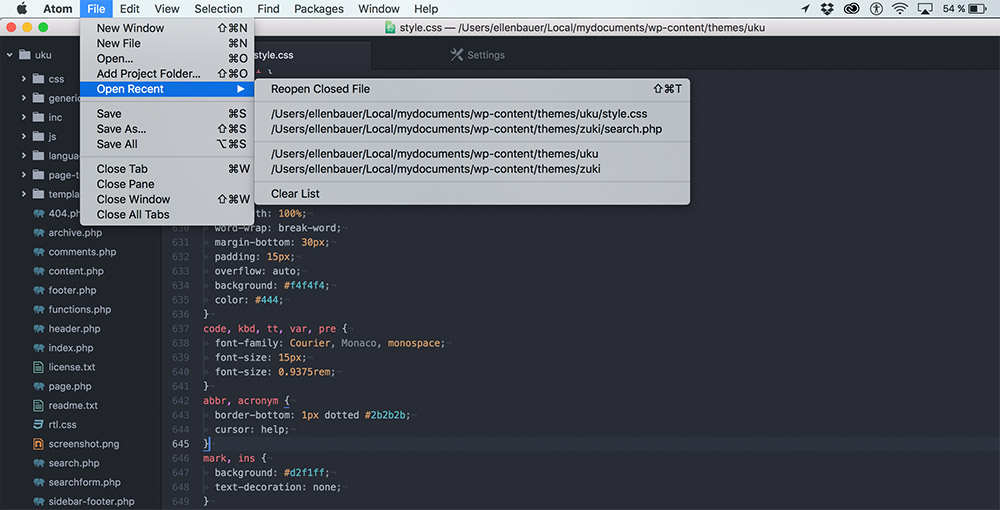The height and width of the screenshot is (510, 1000).
Task: Choose New Window from File menu
Action: 167,28
